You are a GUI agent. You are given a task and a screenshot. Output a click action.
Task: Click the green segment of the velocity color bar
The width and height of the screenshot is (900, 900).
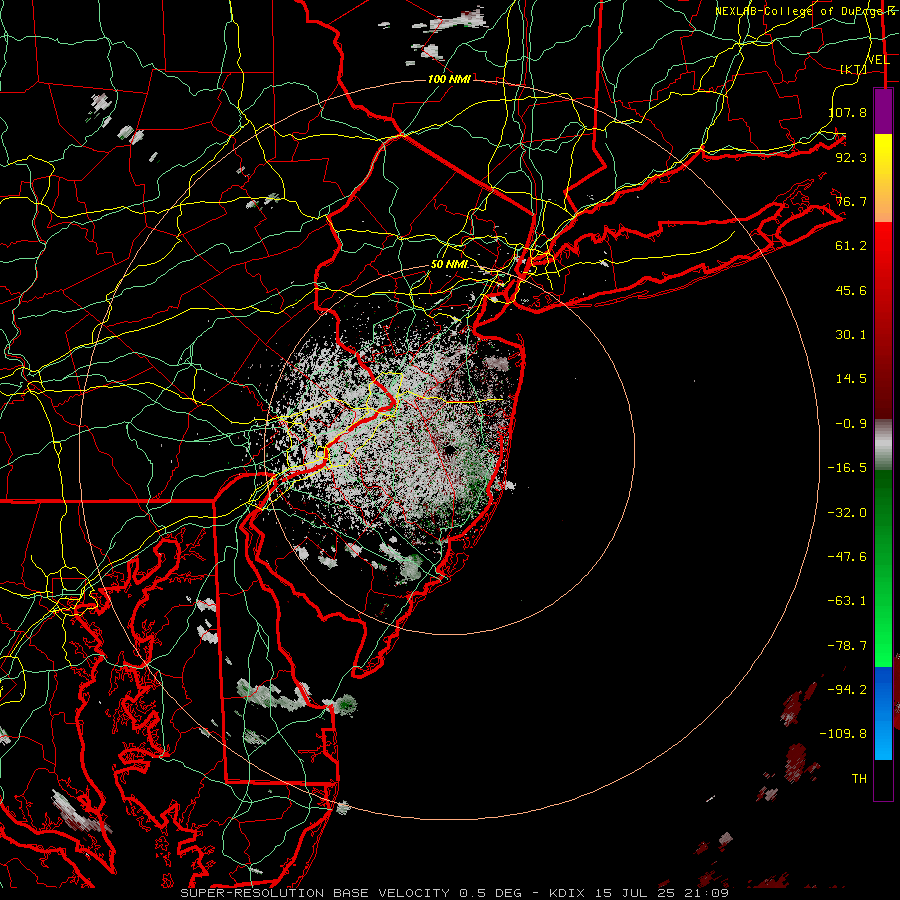pyautogui.click(x=883, y=568)
